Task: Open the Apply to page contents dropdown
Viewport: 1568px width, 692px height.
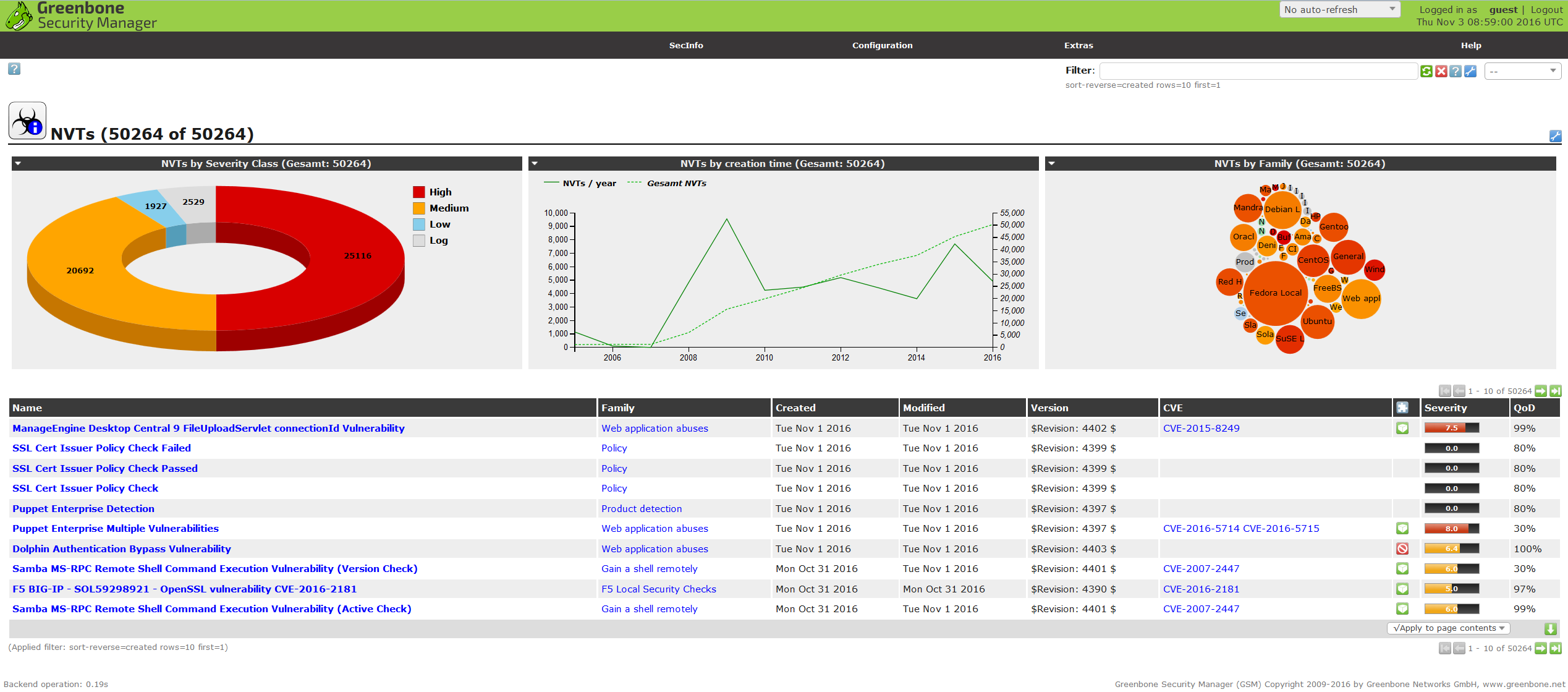Action: [1448, 628]
